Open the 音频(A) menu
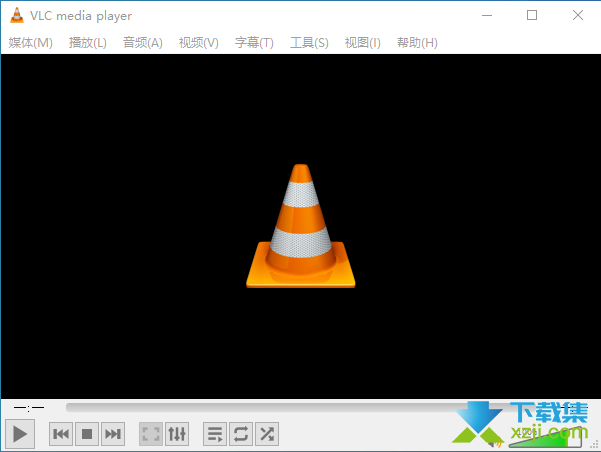 pos(143,43)
